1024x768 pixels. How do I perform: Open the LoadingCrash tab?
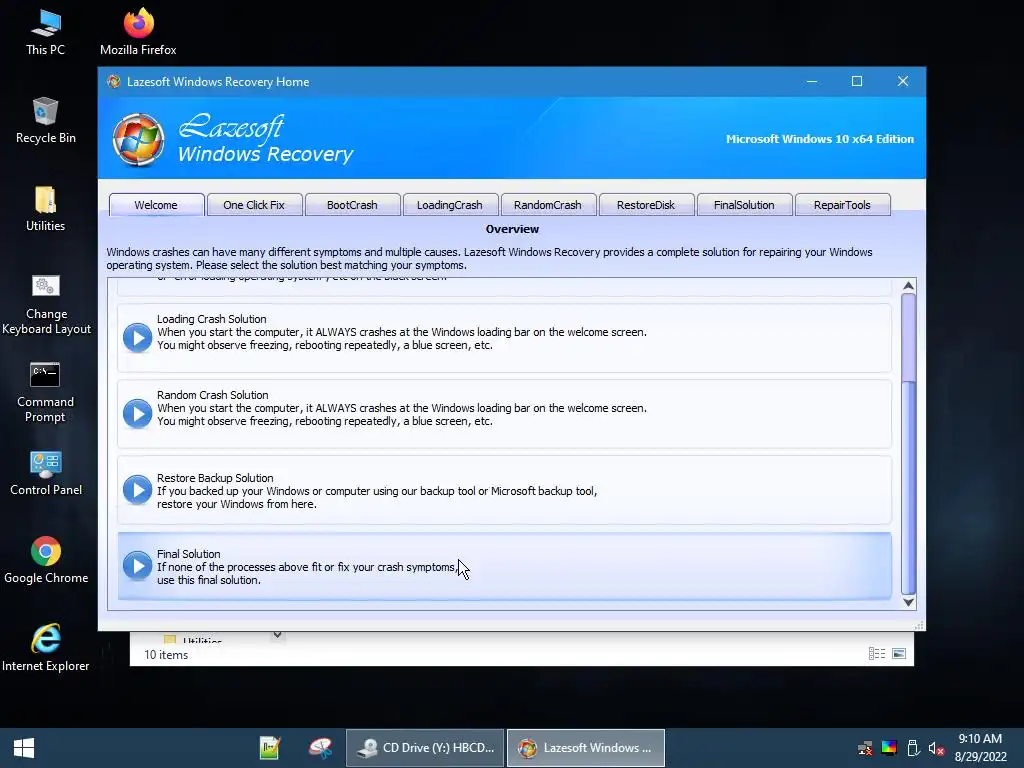tap(450, 205)
